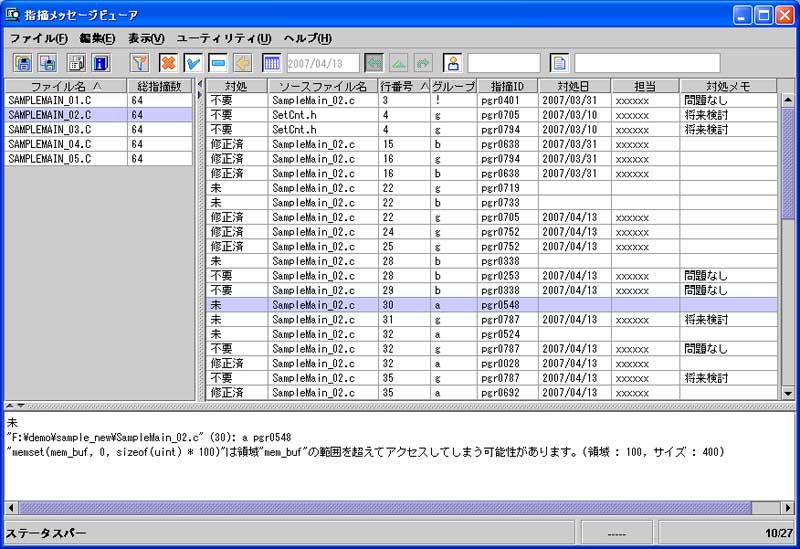Click the down arrow on the horizontal pane splitter
This screenshot has height=549, width=800.
(x=20, y=406)
